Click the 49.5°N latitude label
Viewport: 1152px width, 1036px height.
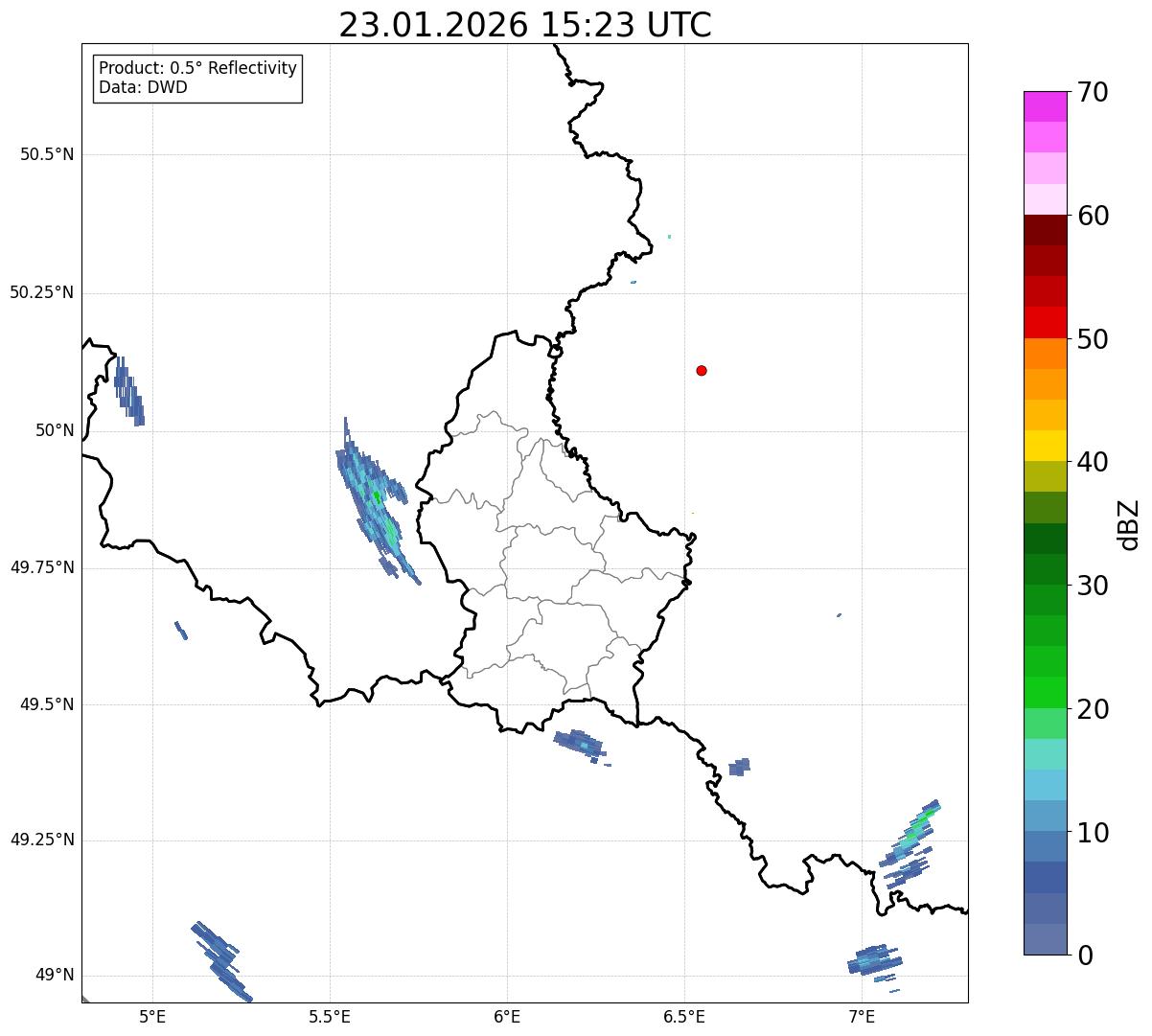click(47, 704)
